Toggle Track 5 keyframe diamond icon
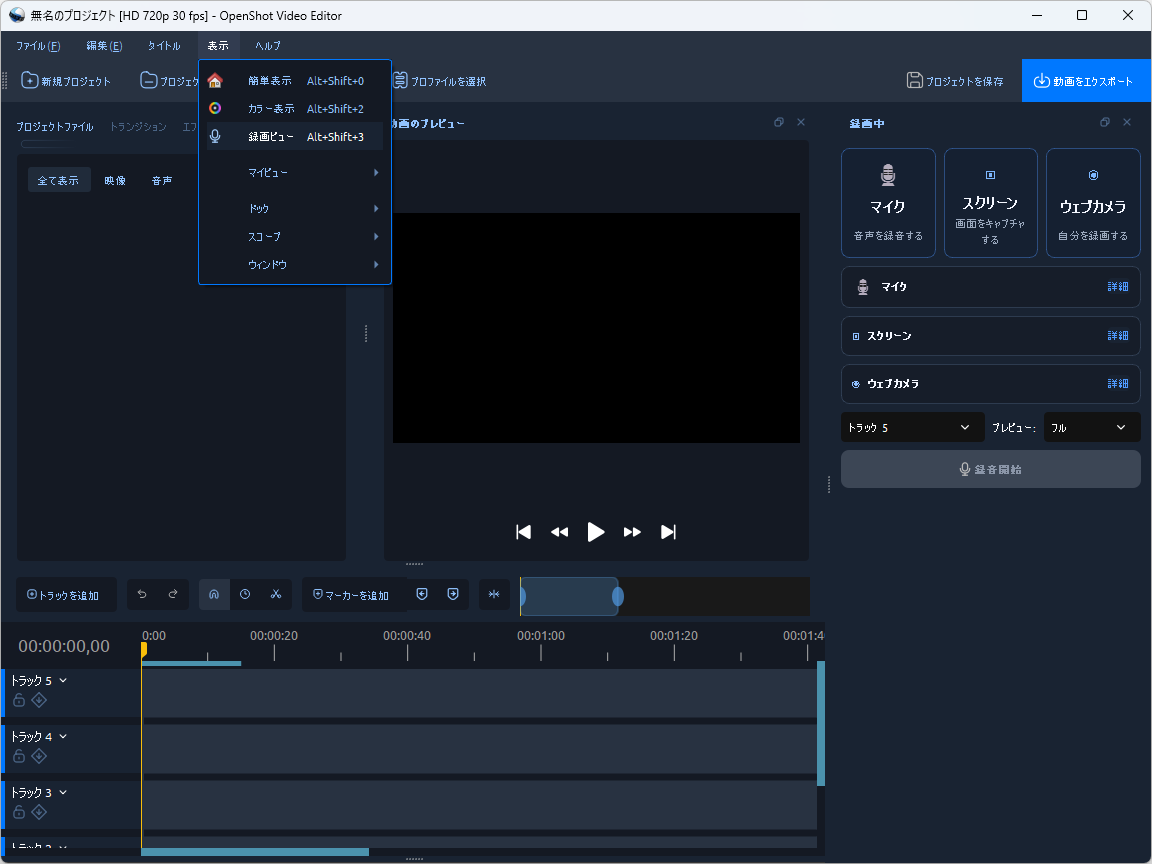Image resolution: width=1152 pixels, height=864 pixels. click(x=40, y=700)
